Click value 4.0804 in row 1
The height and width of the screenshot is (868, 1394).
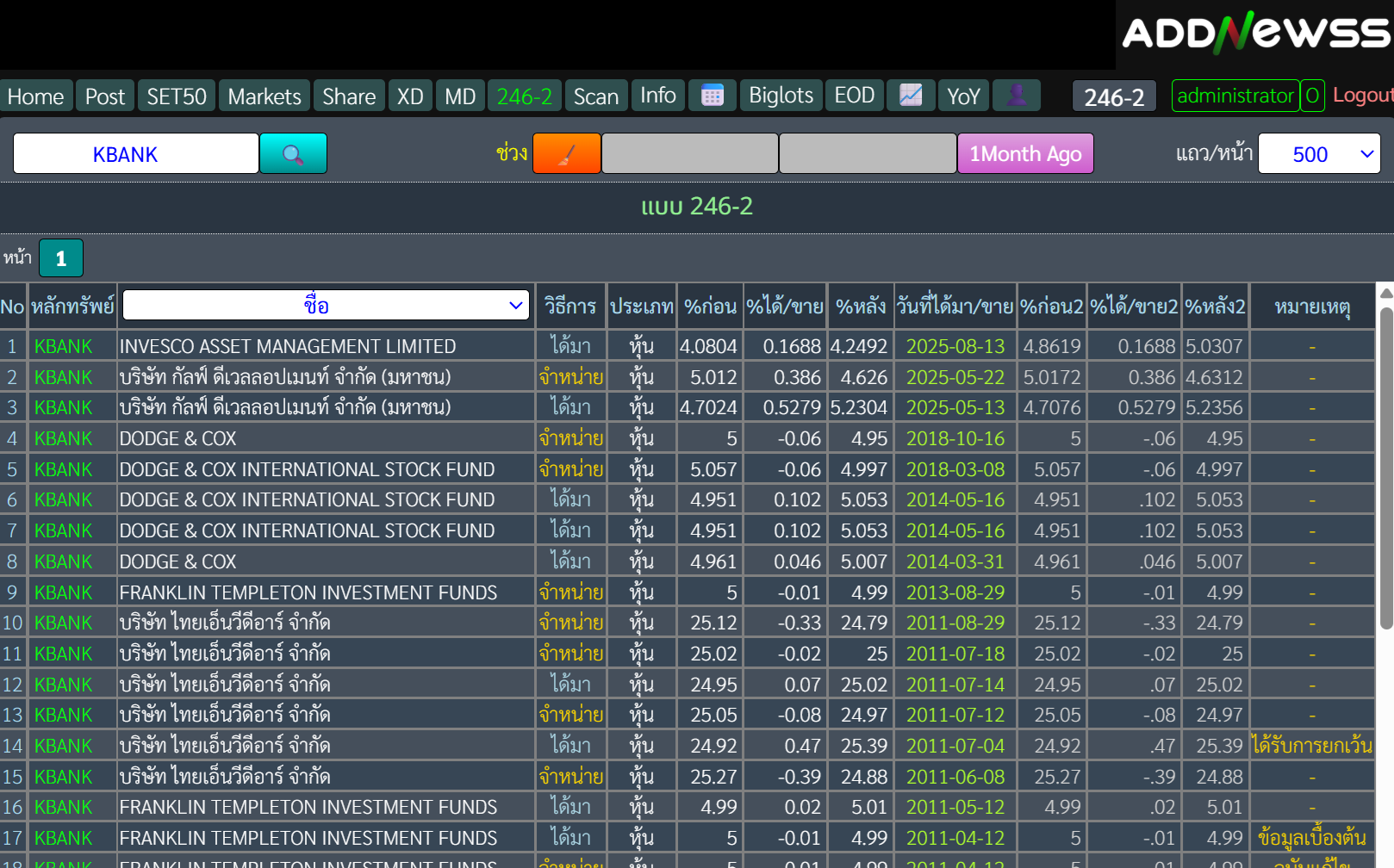(708, 346)
